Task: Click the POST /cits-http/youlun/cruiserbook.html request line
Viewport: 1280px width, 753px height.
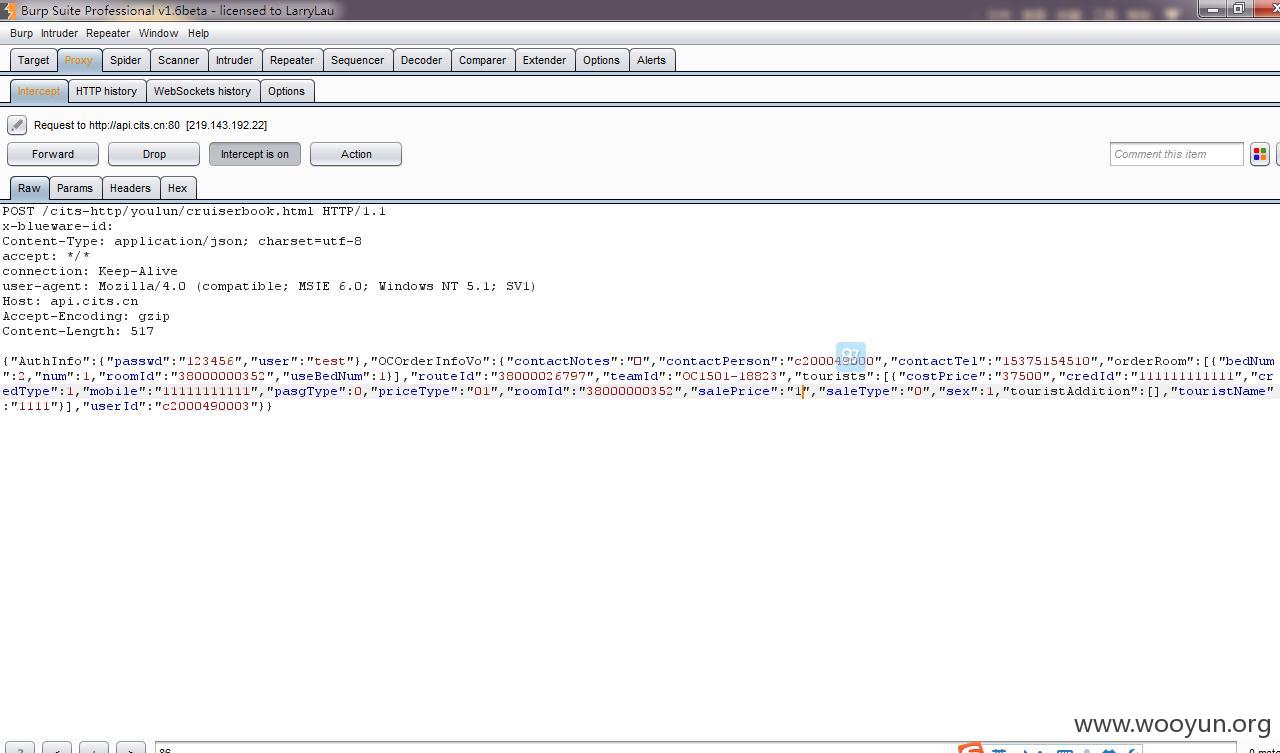Action: [194, 211]
